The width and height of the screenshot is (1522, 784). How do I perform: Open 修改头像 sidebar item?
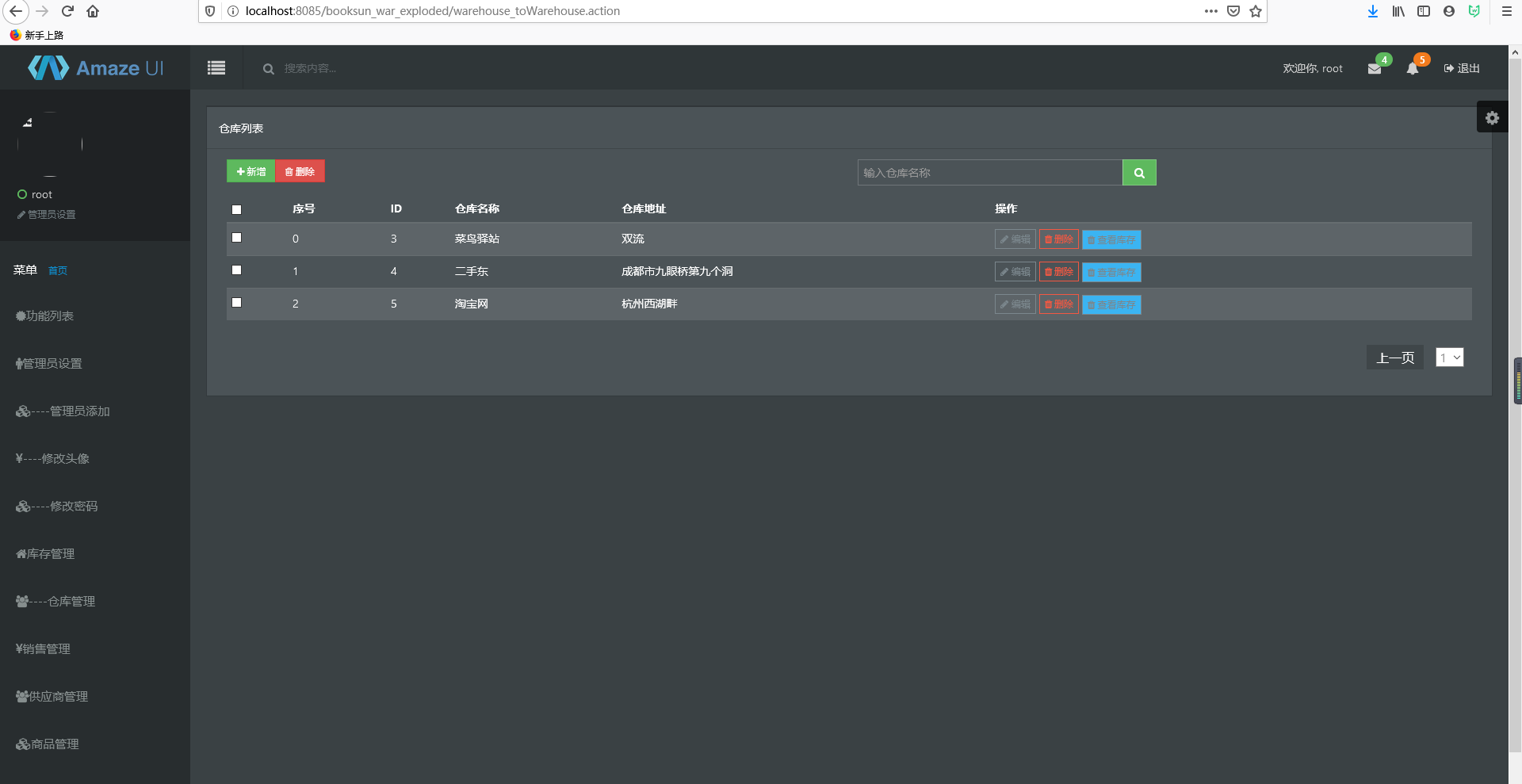[x=52, y=458]
